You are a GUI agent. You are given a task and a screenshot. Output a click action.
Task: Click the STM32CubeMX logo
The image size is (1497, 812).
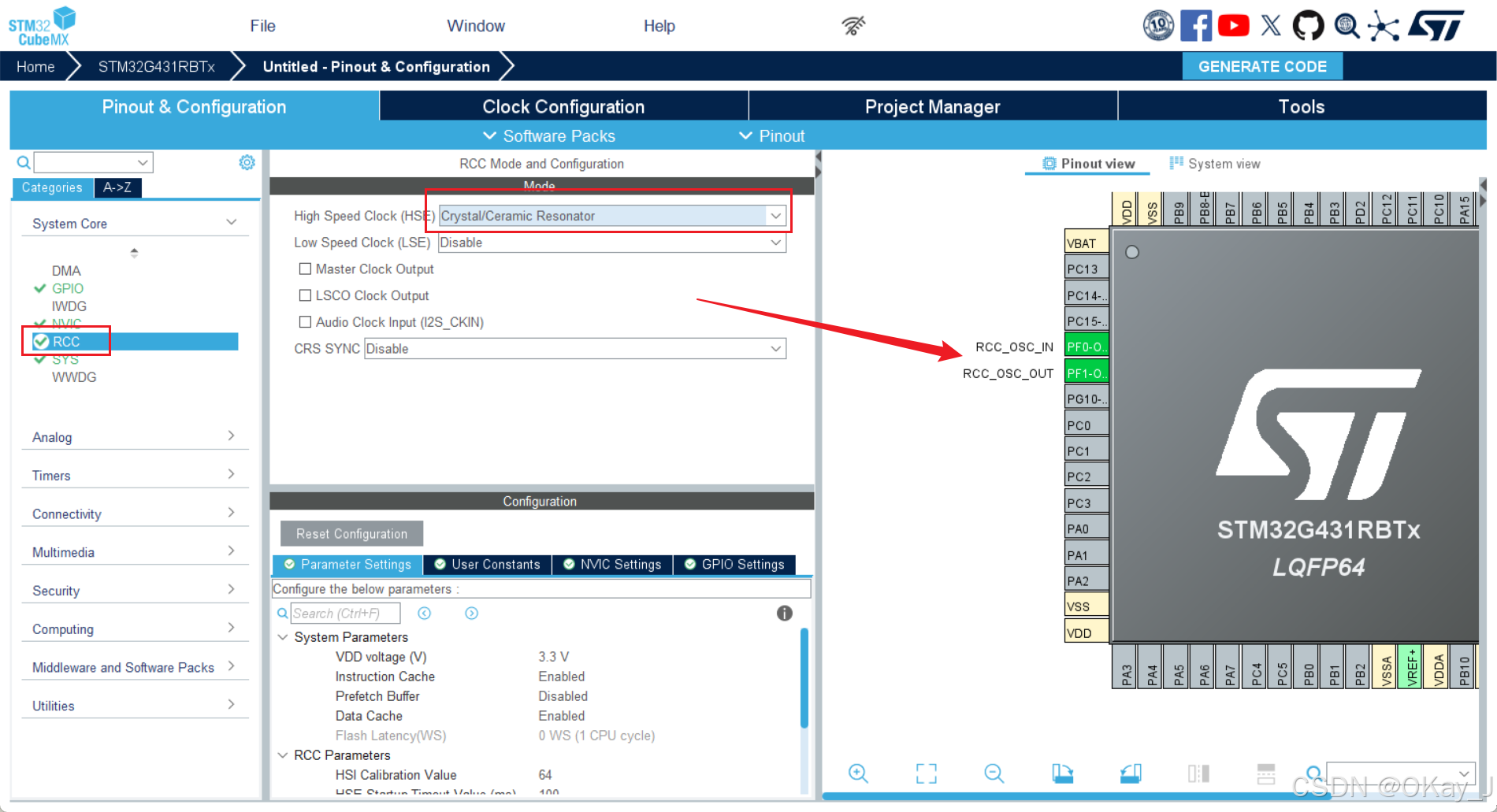(42, 26)
